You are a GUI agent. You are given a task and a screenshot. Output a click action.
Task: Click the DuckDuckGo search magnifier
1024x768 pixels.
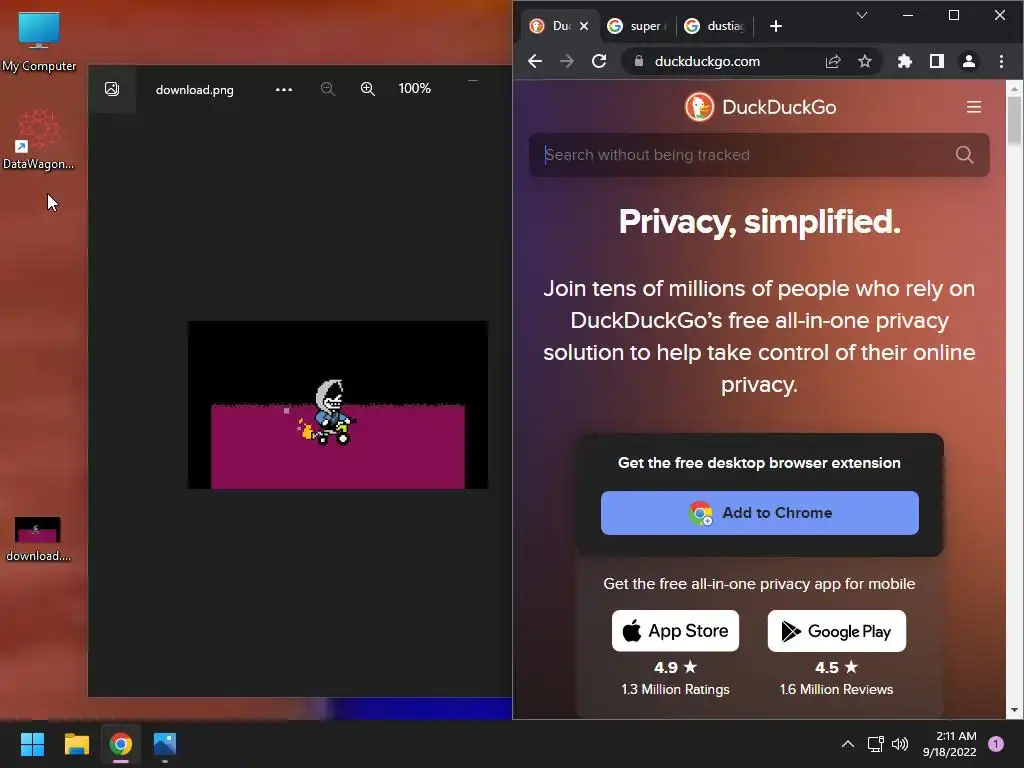point(964,155)
